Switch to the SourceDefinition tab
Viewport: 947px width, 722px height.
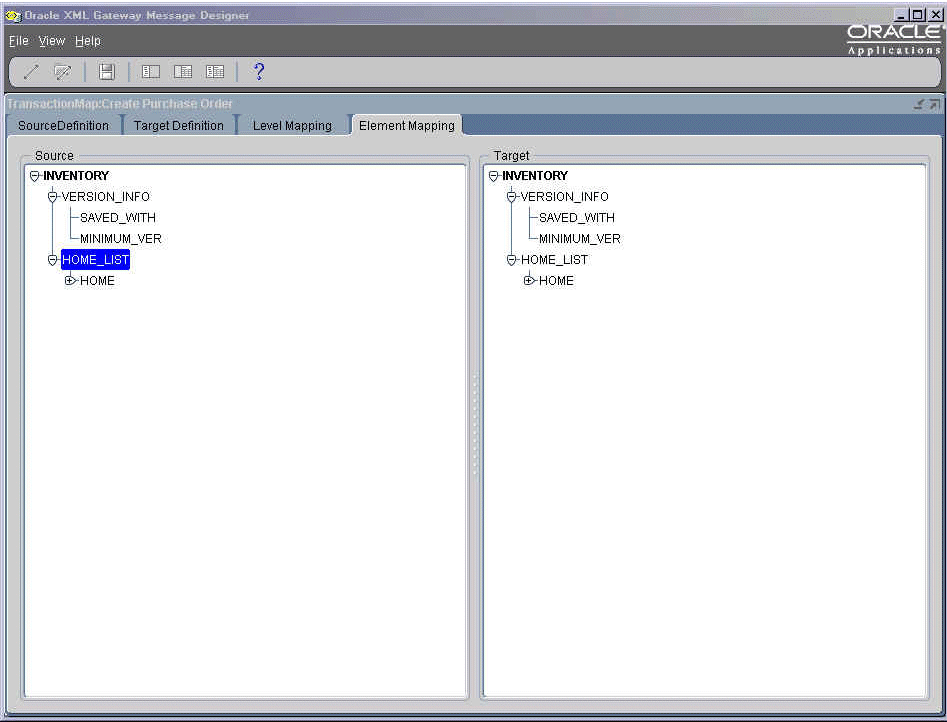point(63,125)
